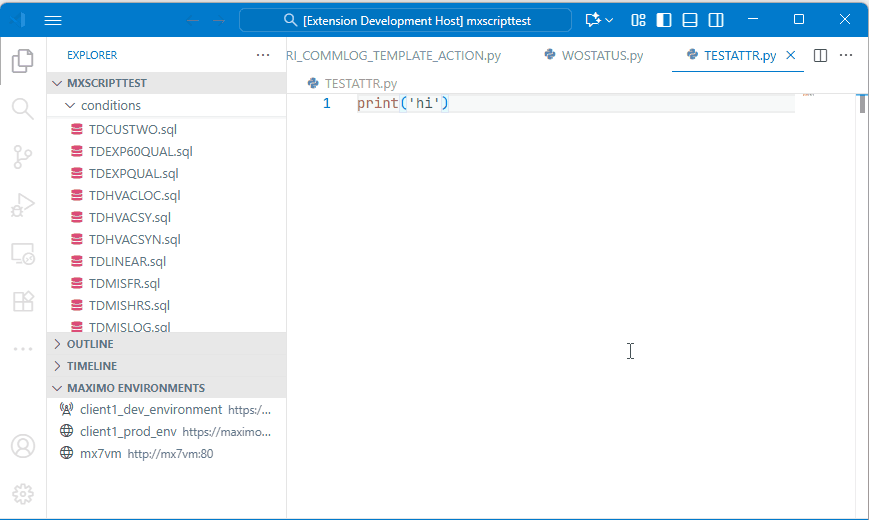Show additional views ellipsis in activity bar

(x=23, y=349)
